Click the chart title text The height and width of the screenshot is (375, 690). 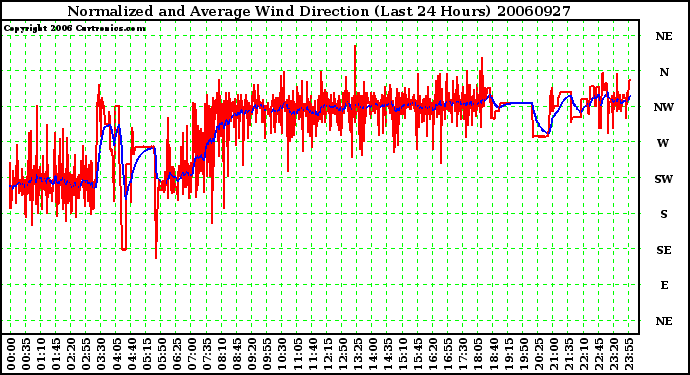(319, 11)
